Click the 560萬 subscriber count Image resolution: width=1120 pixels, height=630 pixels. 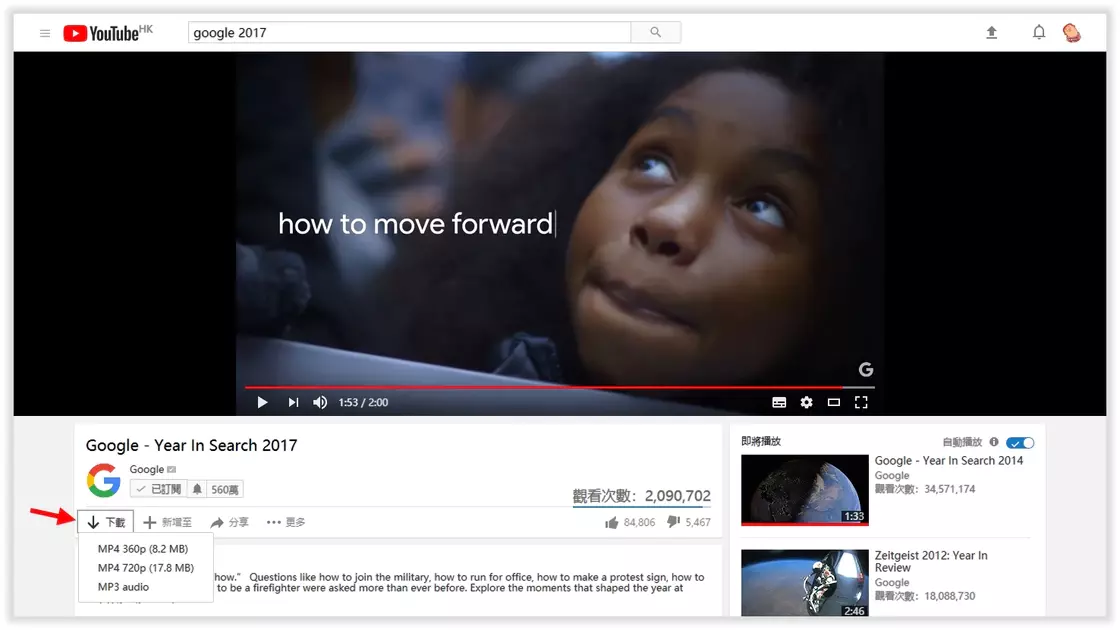(x=225, y=489)
